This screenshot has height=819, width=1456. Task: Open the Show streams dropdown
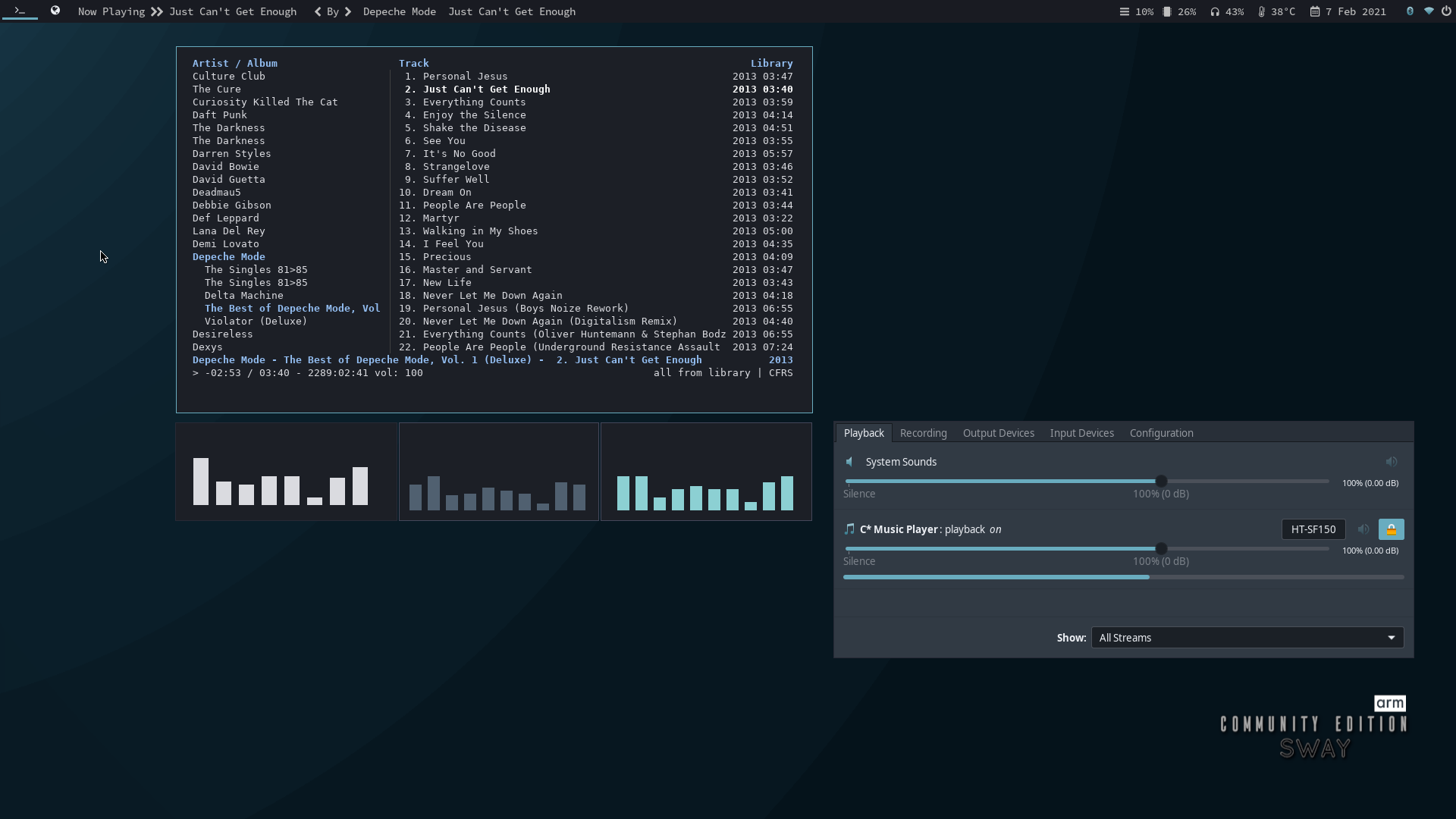(1247, 638)
